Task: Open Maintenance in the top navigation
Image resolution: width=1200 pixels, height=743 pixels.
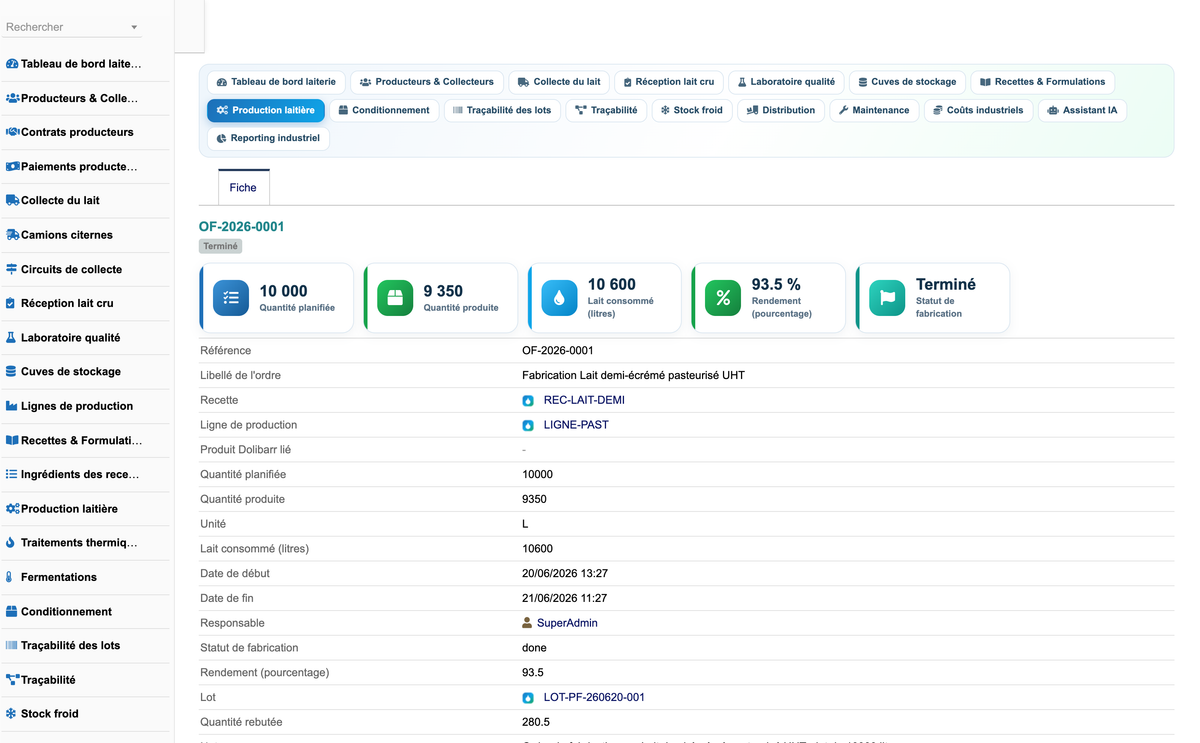Action: click(x=874, y=110)
